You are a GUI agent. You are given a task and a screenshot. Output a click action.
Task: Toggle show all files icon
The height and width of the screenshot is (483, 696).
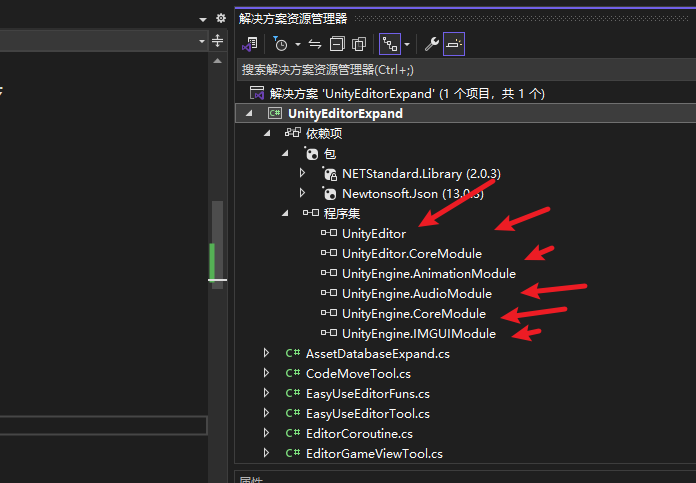pos(359,44)
